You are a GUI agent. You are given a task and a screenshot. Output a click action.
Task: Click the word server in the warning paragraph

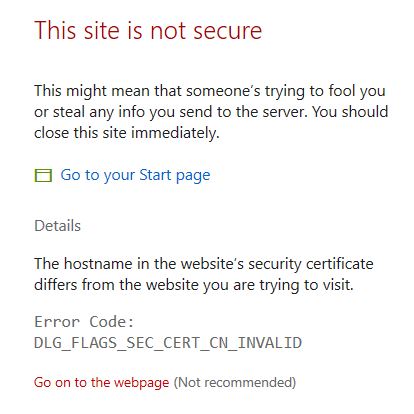(x=285, y=113)
